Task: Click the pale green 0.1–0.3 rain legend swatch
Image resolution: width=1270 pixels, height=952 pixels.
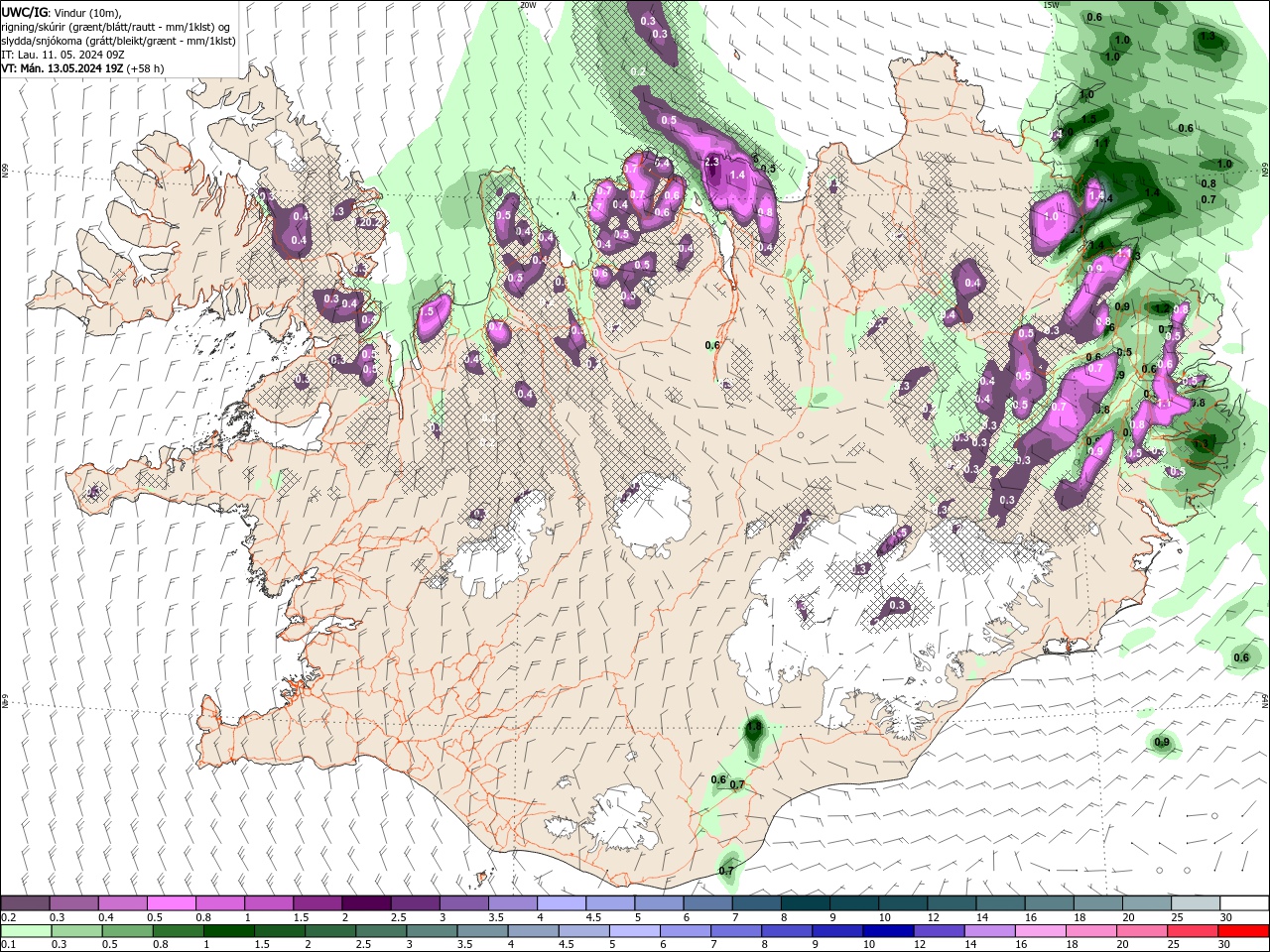Action: click(x=25, y=931)
